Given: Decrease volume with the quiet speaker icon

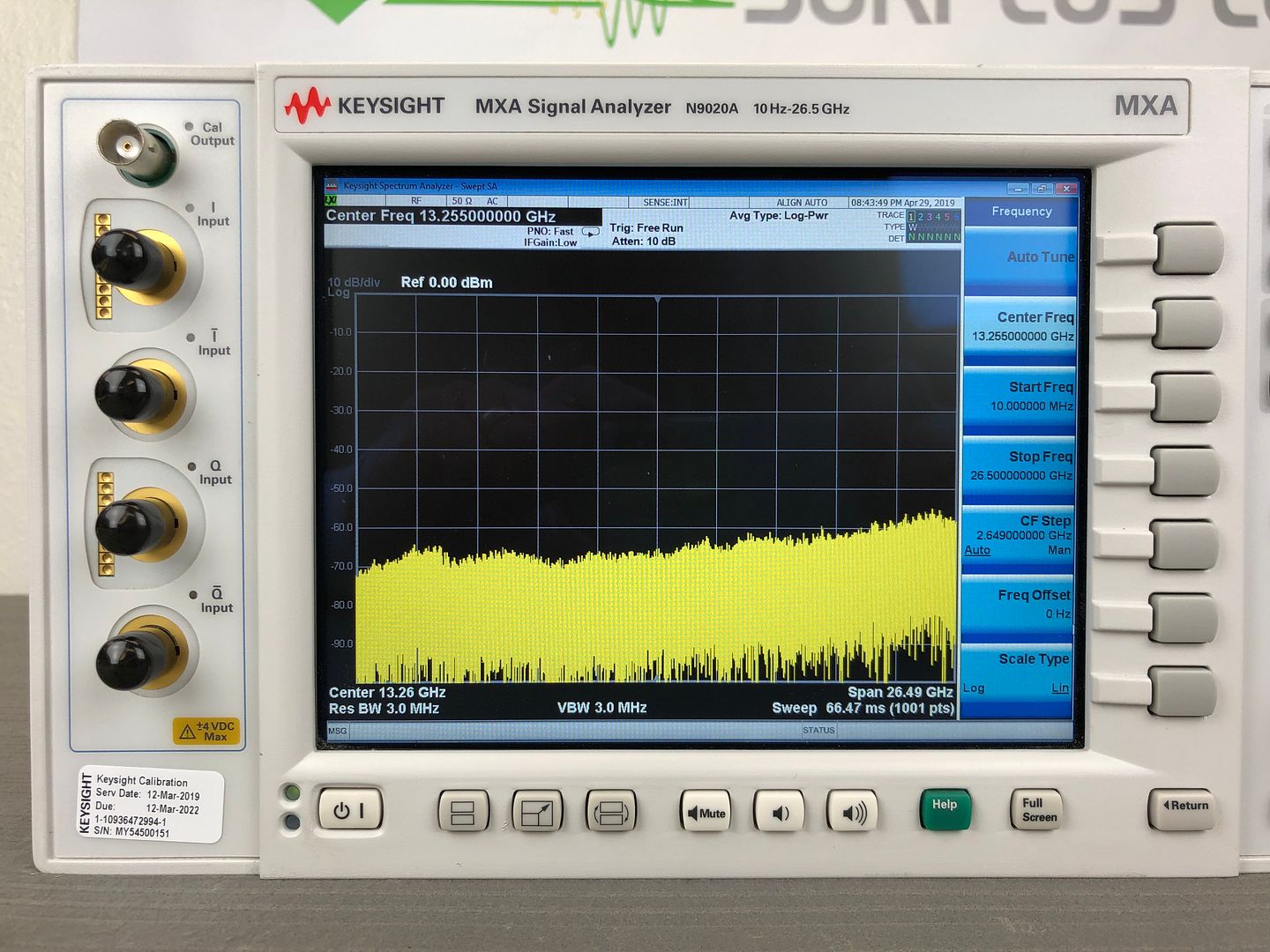Looking at the screenshot, I should click(x=779, y=812).
